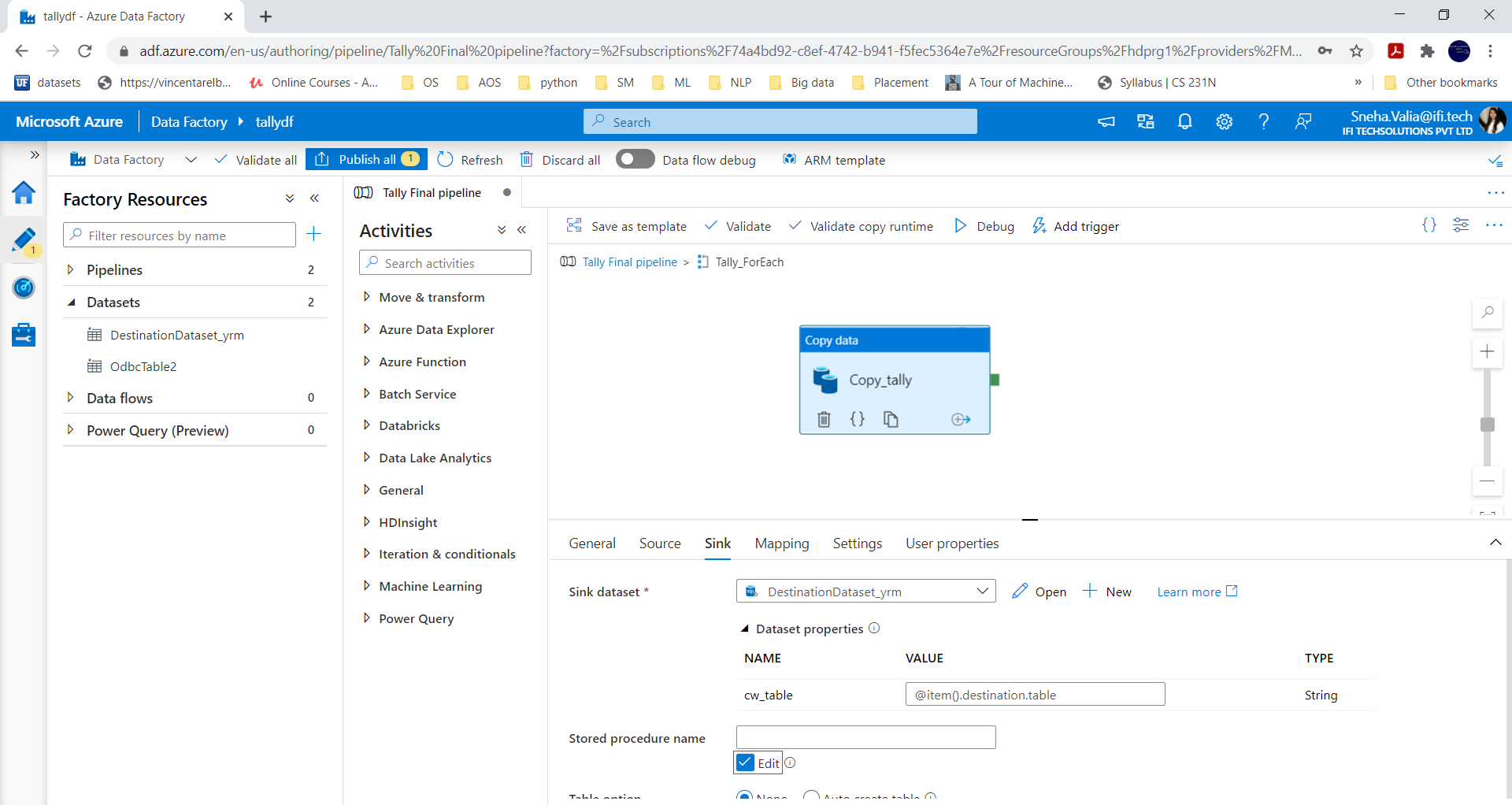Viewport: 1512px width, 805px height.
Task: Click Debug pipeline button
Action: tap(984, 226)
